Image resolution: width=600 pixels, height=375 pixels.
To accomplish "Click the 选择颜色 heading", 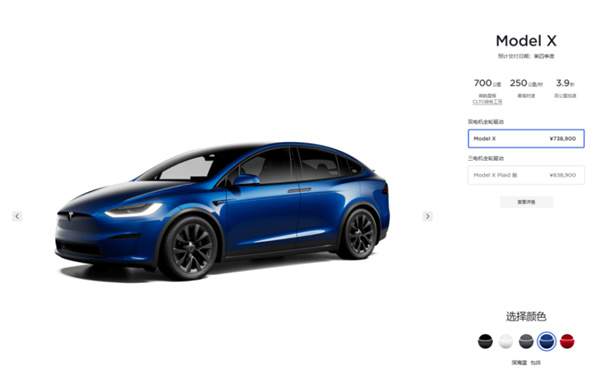I will 526,316.
